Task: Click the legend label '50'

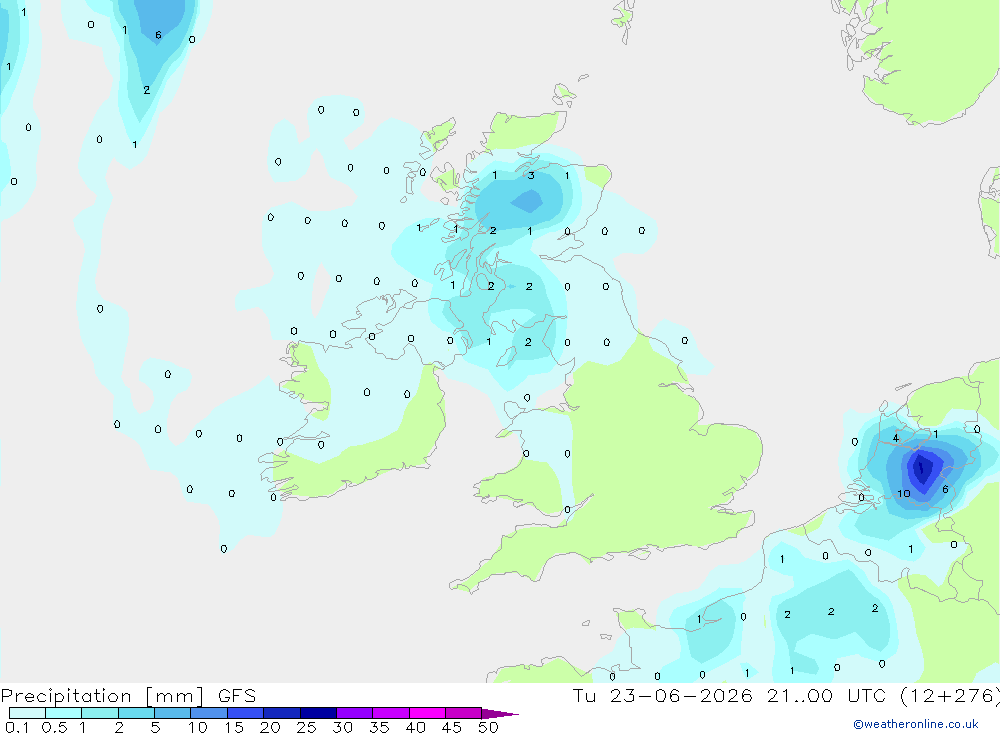Action: point(488,727)
